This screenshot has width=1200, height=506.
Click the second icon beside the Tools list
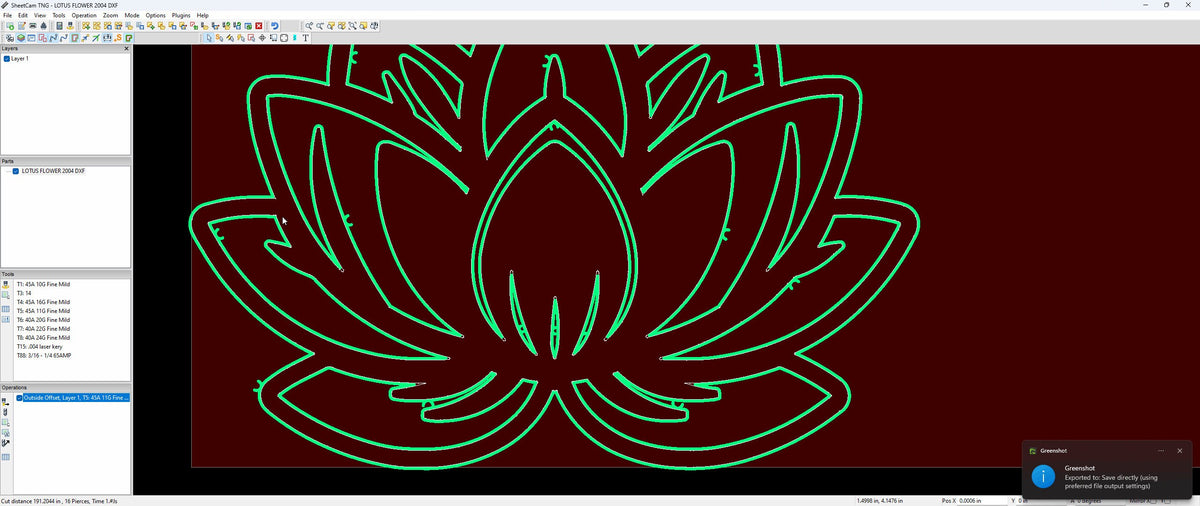(6, 297)
